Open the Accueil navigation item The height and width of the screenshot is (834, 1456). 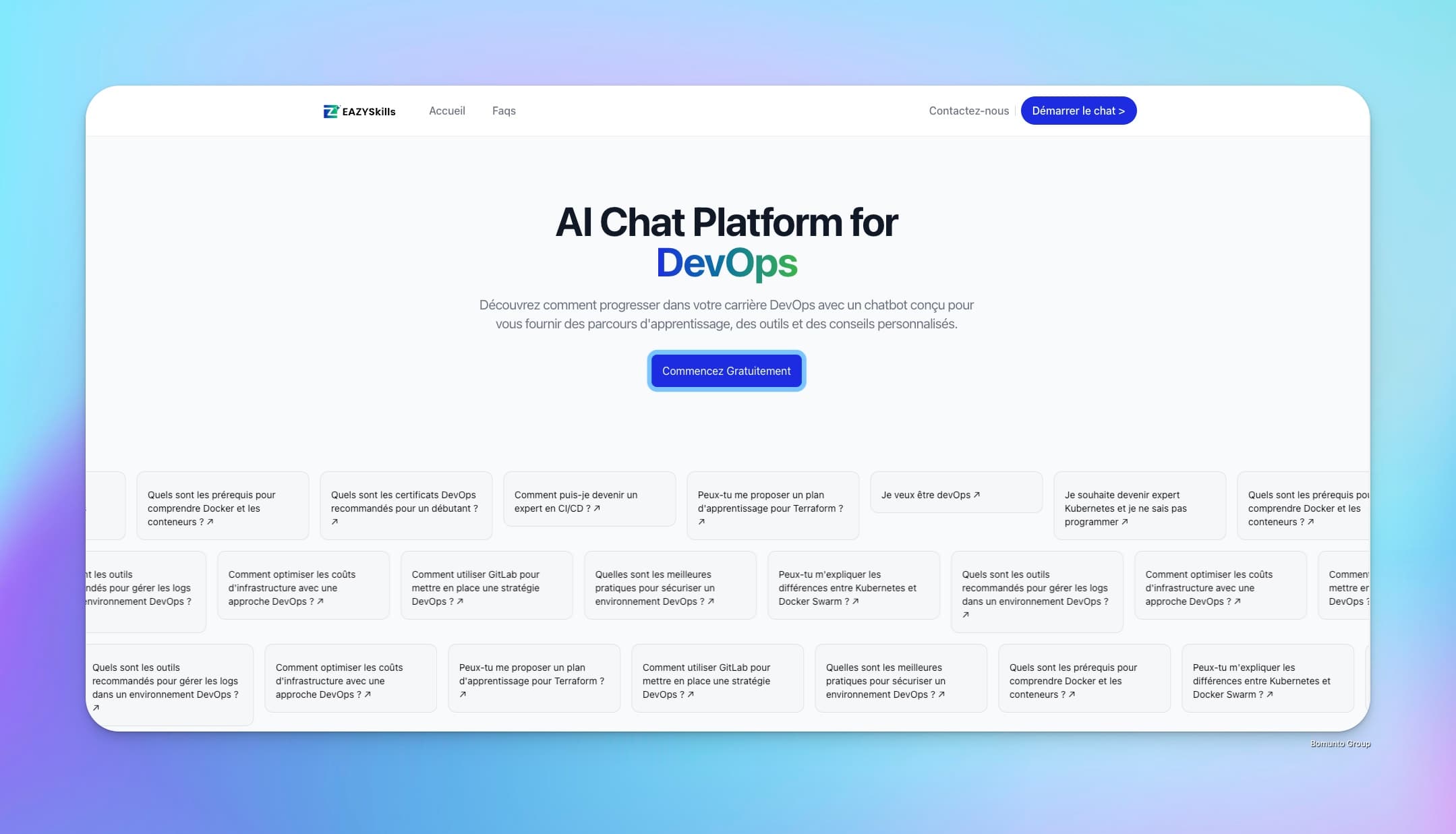[446, 111]
